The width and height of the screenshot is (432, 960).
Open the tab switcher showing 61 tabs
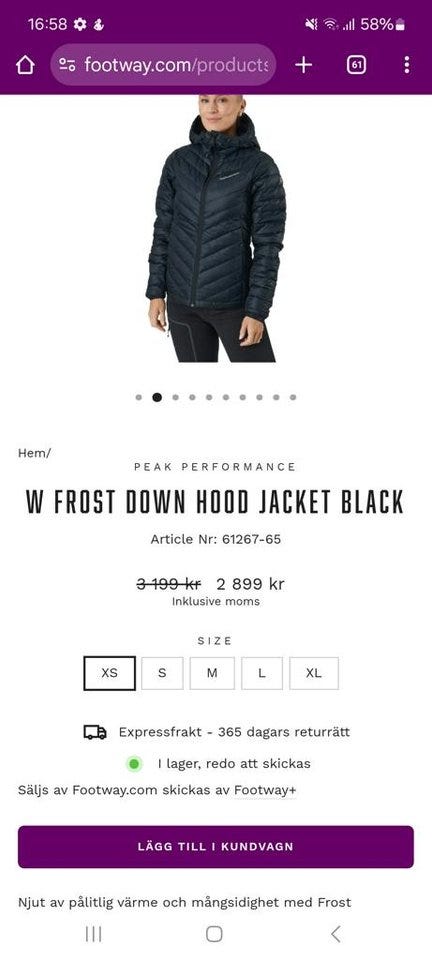(x=356, y=65)
